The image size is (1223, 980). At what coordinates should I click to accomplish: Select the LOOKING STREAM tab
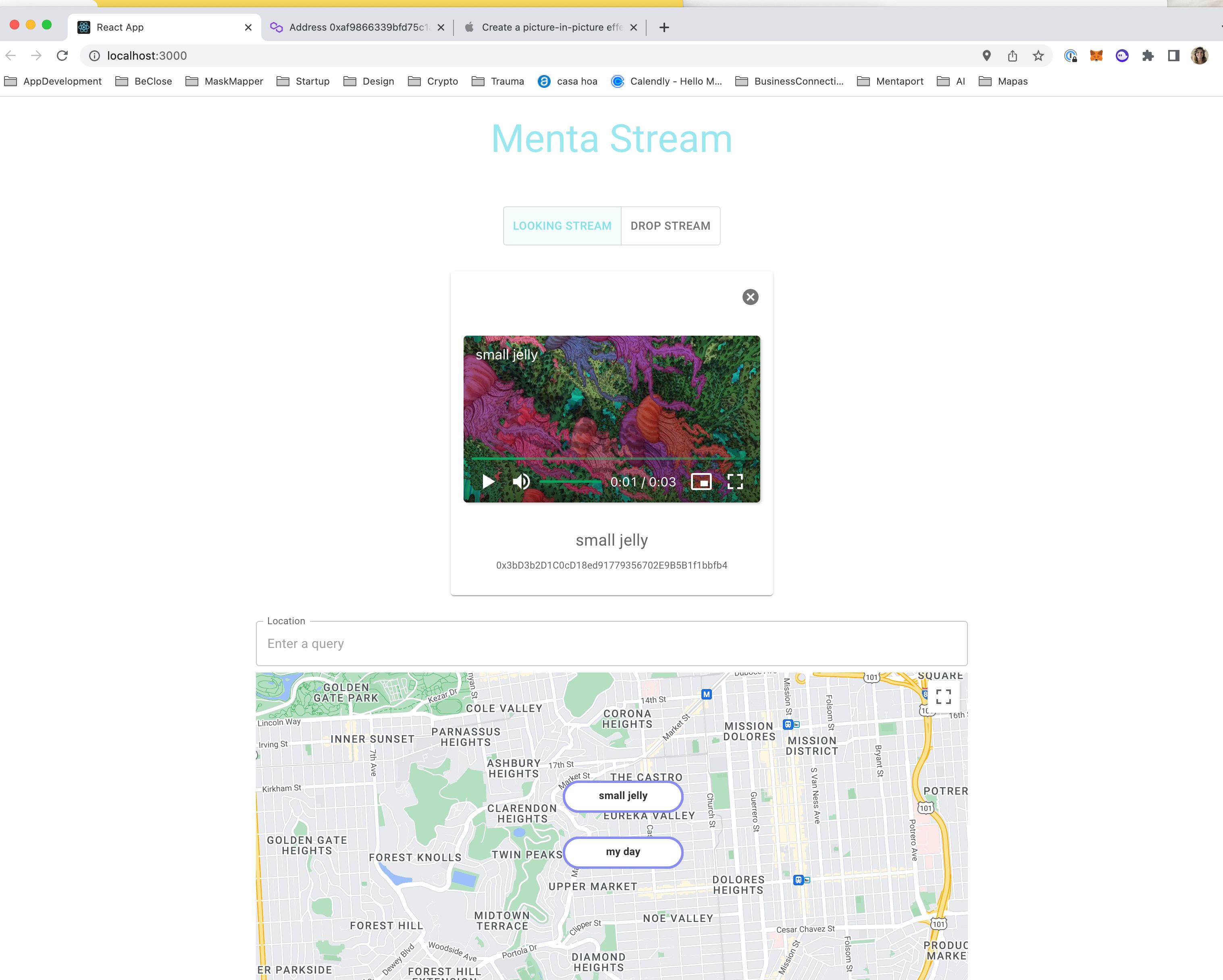562,225
